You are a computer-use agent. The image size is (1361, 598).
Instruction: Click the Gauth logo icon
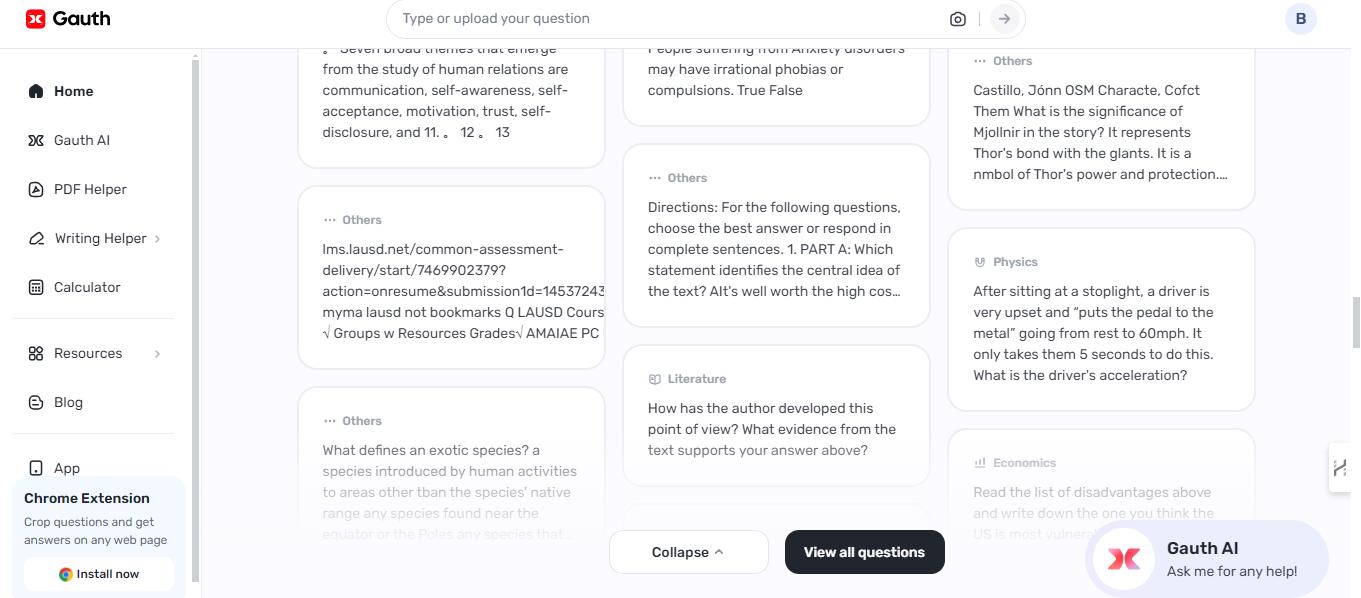click(36, 19)
